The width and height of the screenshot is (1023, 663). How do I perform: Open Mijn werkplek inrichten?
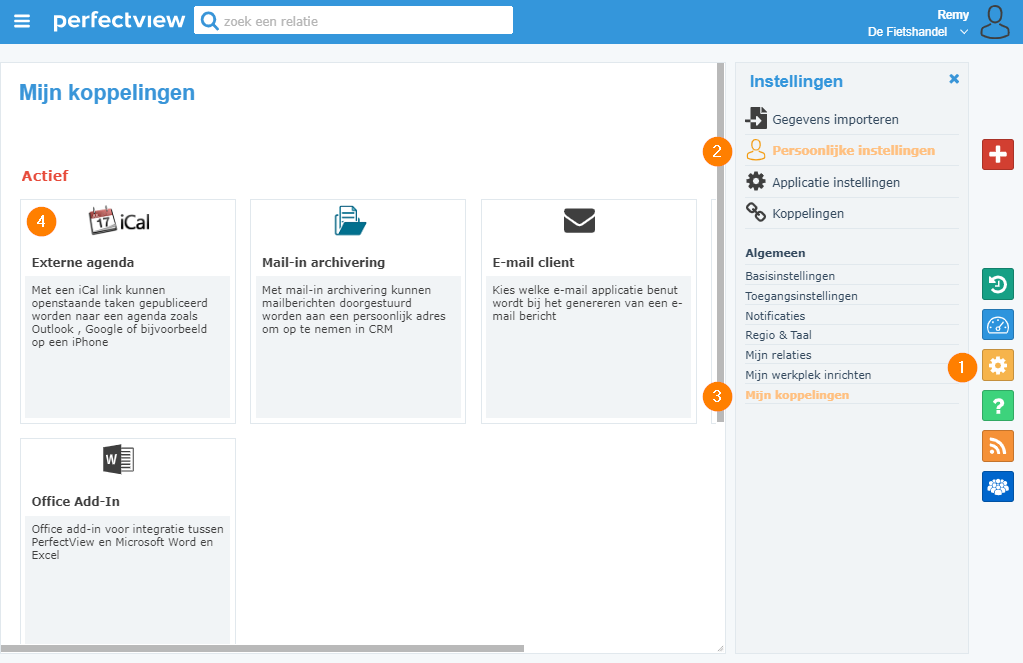(808, 375)
